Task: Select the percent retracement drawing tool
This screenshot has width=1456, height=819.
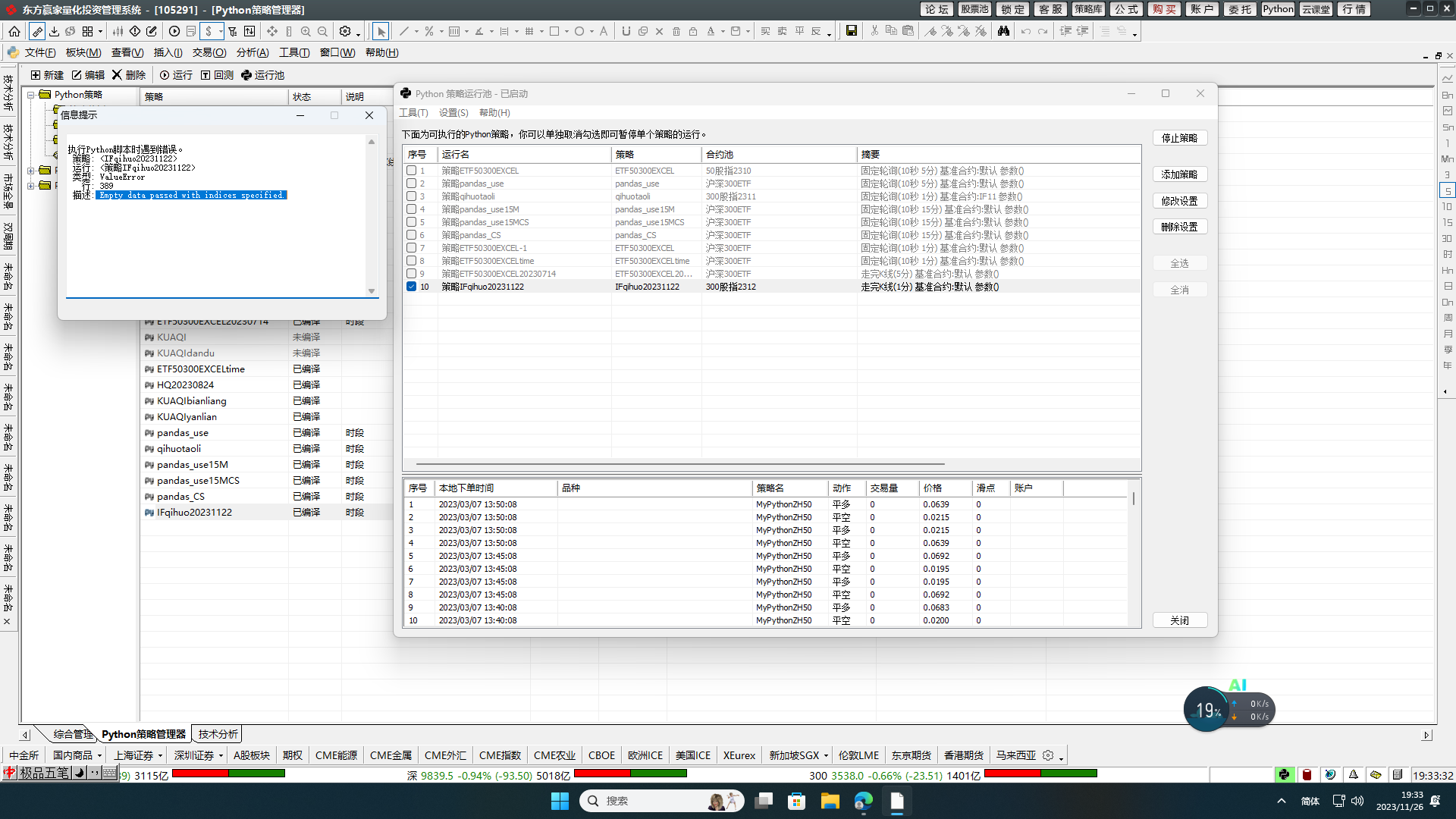Action: 429,31
